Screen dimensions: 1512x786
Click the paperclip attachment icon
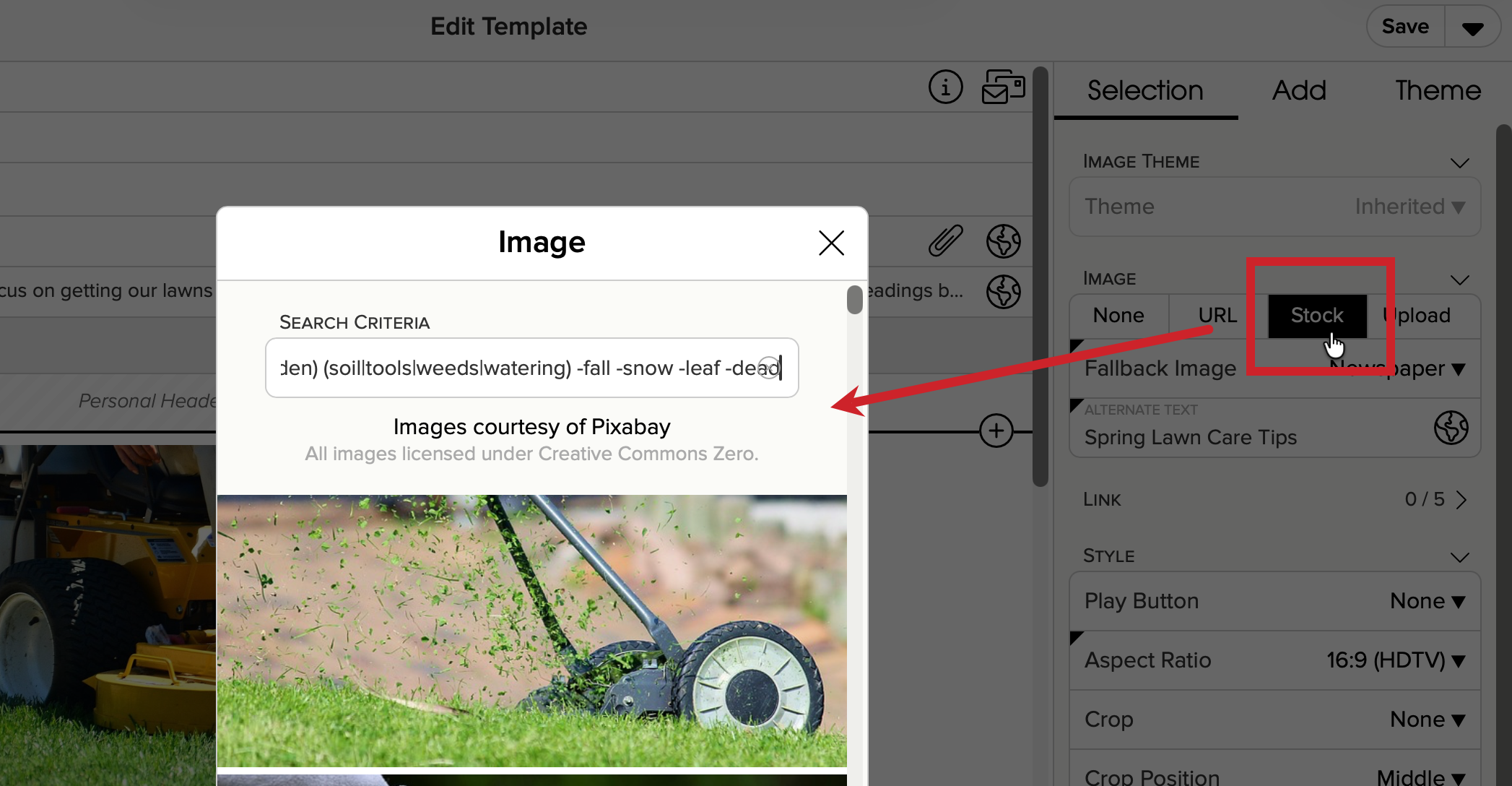tap(945, 241)
